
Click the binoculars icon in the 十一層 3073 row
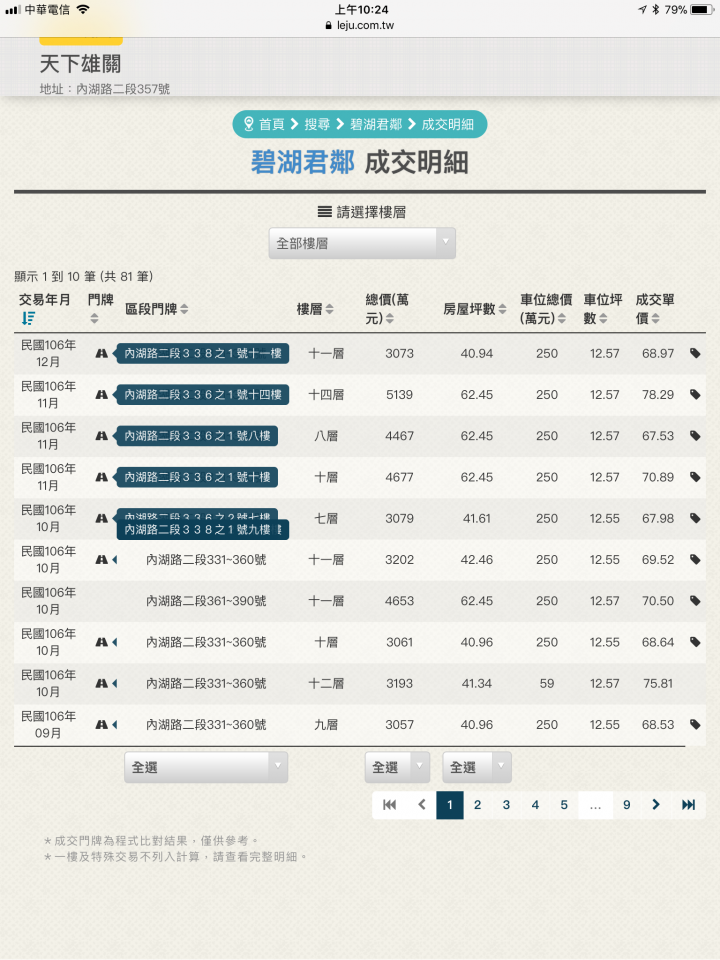pyautogui.click(x=102, y=353)
